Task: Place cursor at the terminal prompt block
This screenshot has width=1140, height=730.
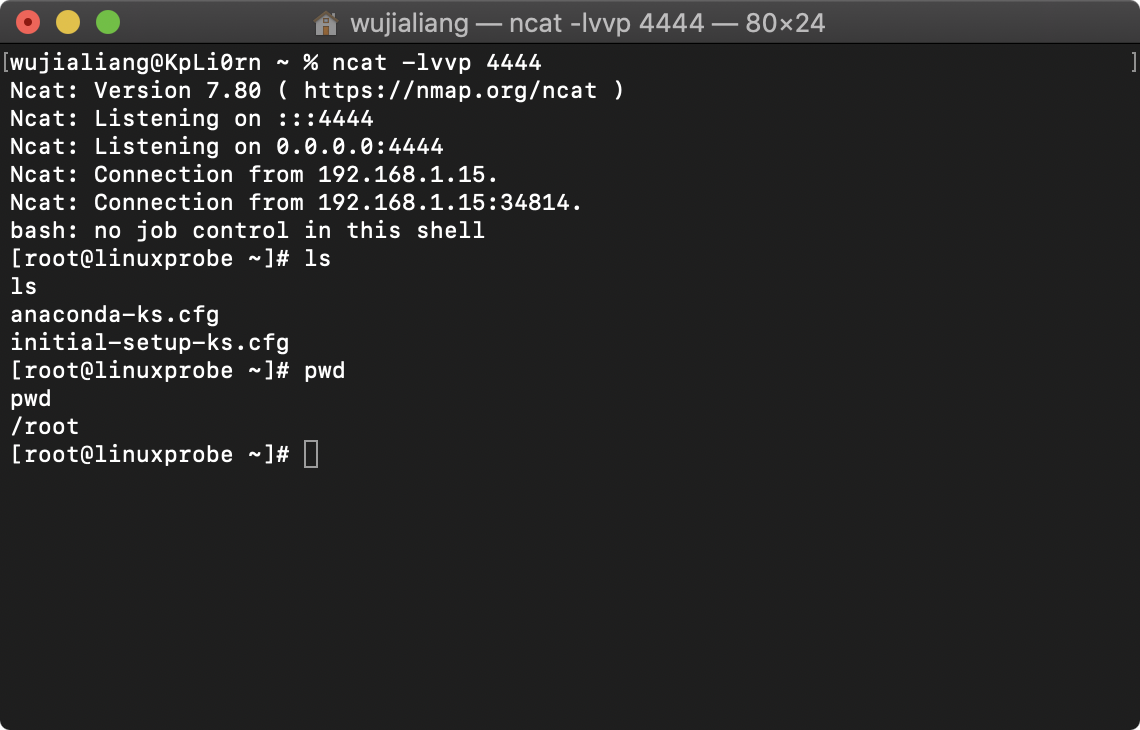Action: 310,454
